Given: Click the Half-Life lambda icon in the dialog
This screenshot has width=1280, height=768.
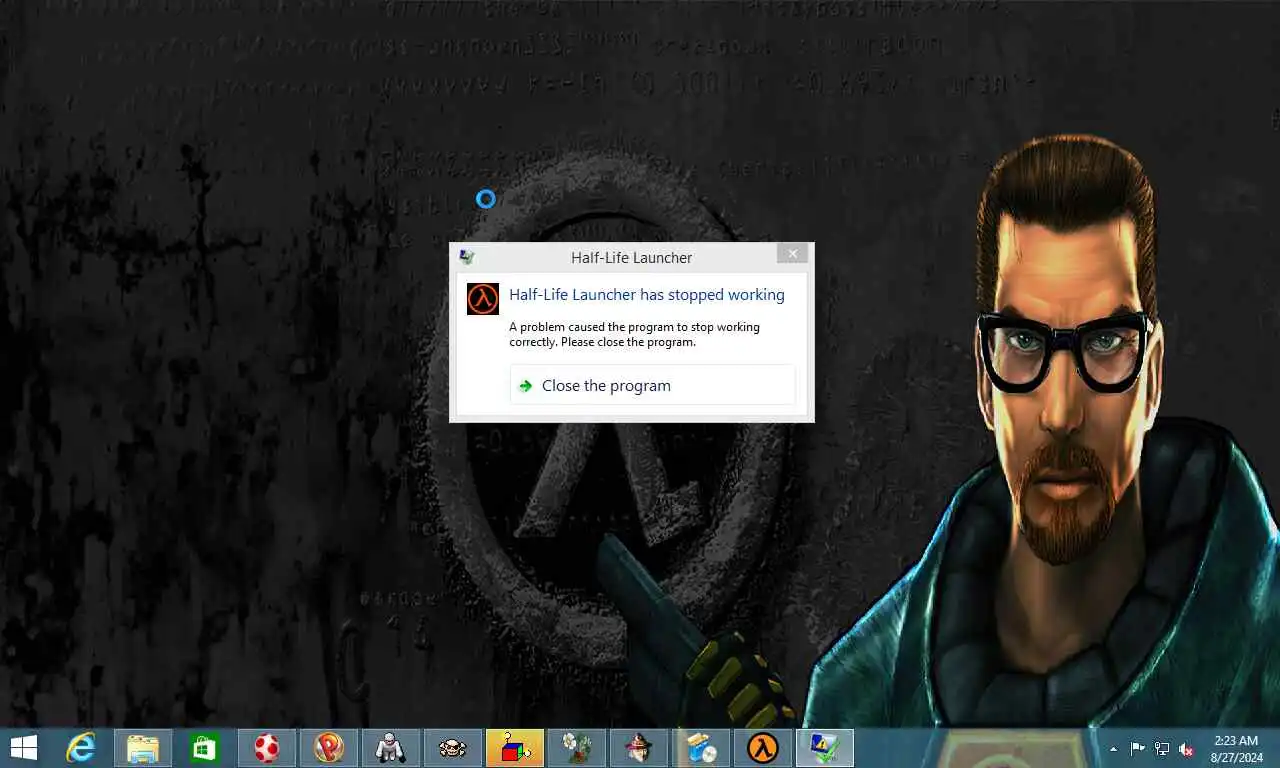Looking at the screenshot, I should 483,298.
